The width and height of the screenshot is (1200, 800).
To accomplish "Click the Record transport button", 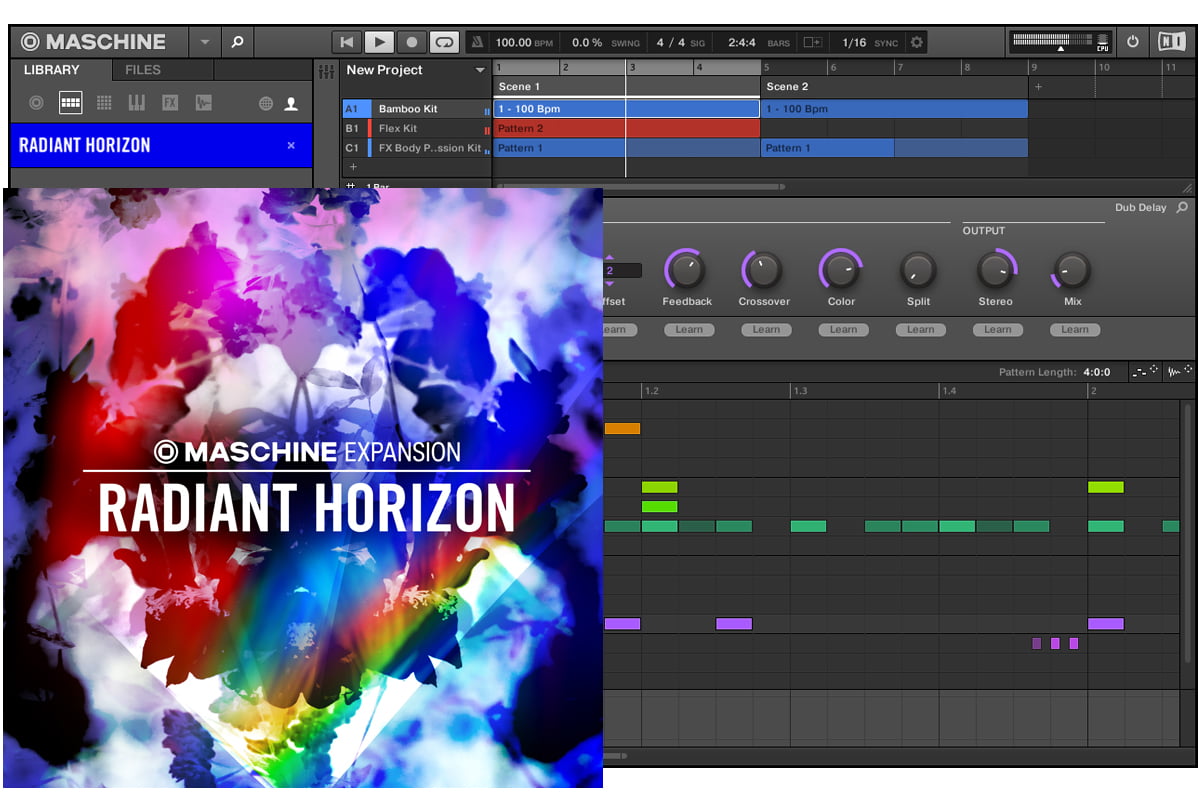I will click(x=411, y=42).
